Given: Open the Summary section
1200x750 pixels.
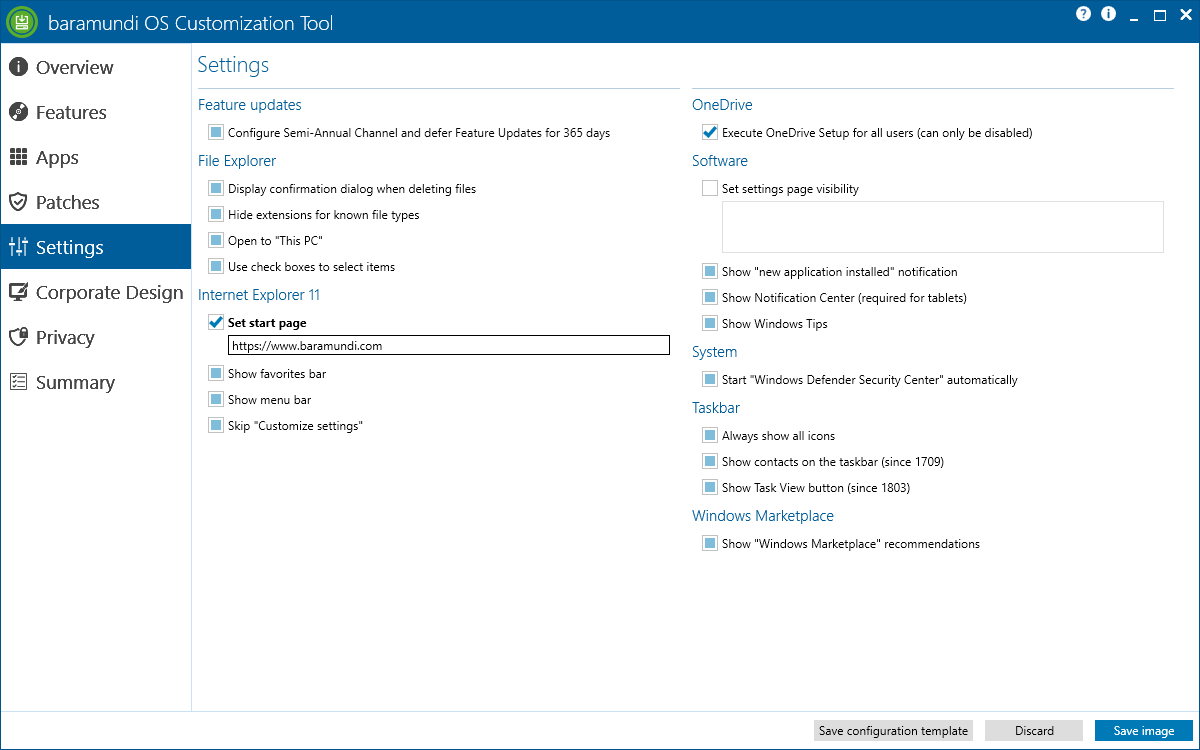Looking at the screenshot, I should tap(75, 382).
